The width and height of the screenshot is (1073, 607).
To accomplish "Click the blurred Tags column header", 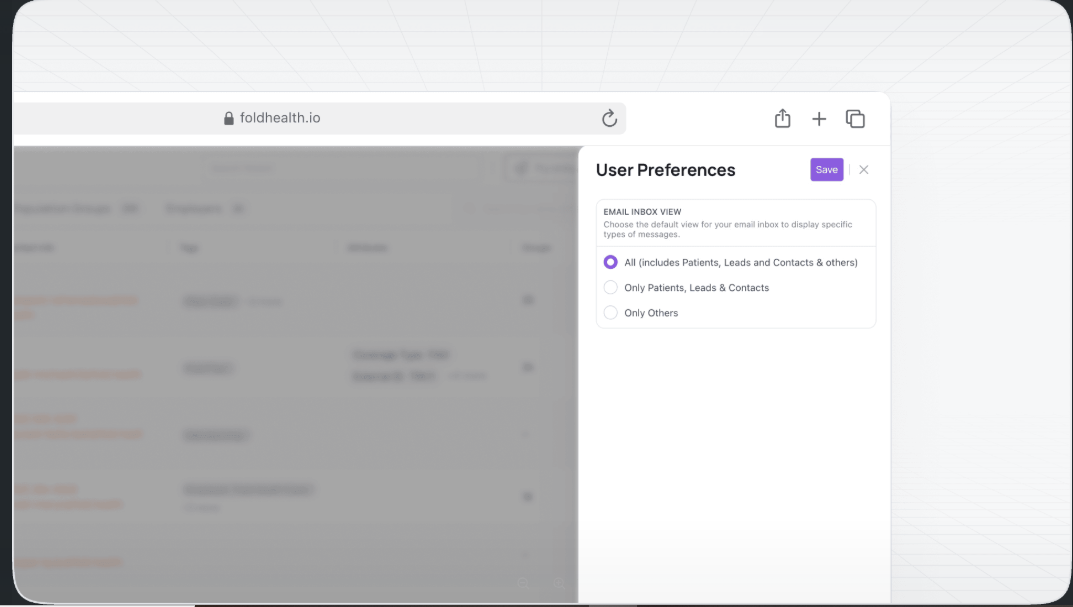I will (x=190, y=248).
